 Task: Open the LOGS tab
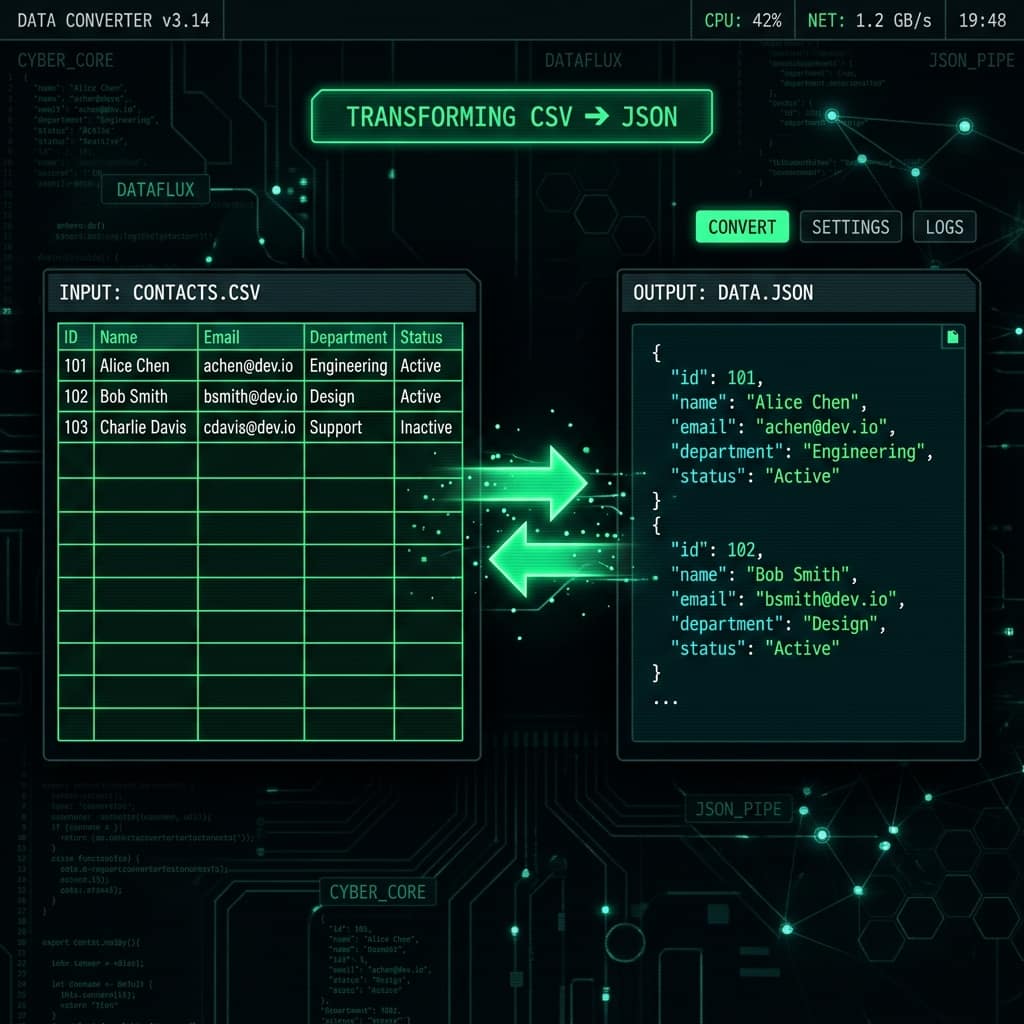944,227
